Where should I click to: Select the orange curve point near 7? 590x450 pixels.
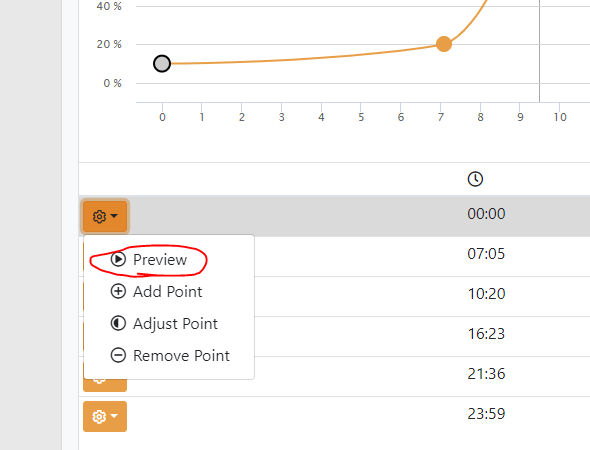(444, 44)
